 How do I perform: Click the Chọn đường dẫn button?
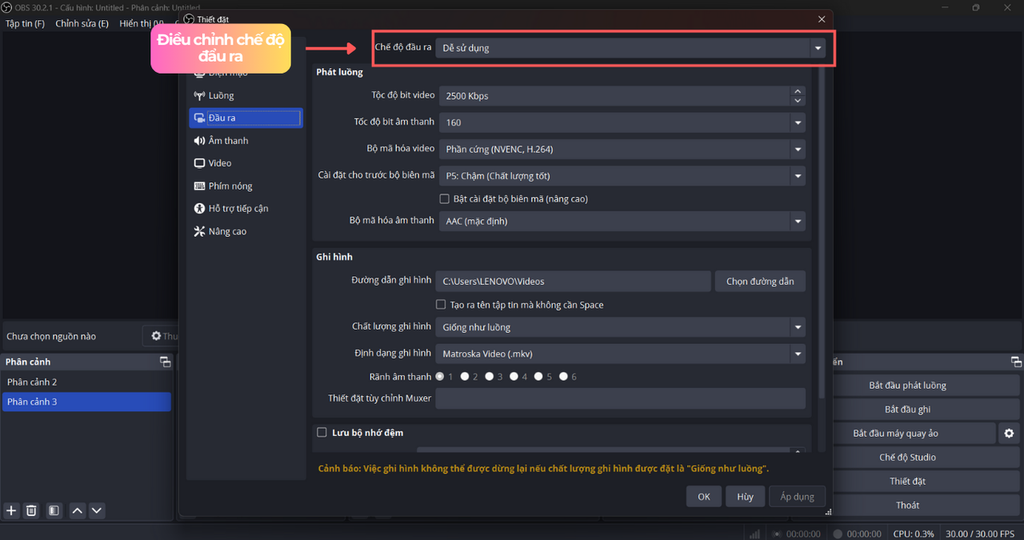pos(760,281)
